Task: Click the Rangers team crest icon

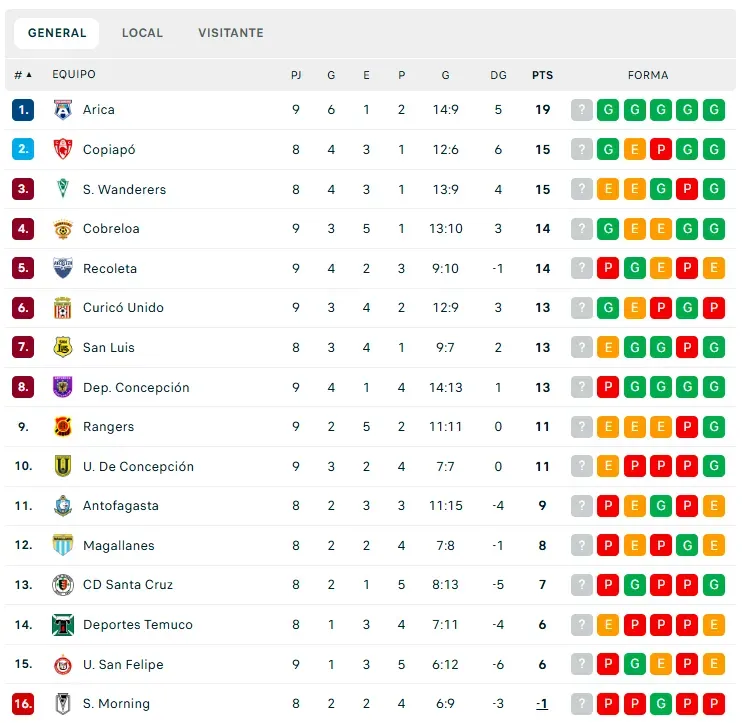Action: 63,427
